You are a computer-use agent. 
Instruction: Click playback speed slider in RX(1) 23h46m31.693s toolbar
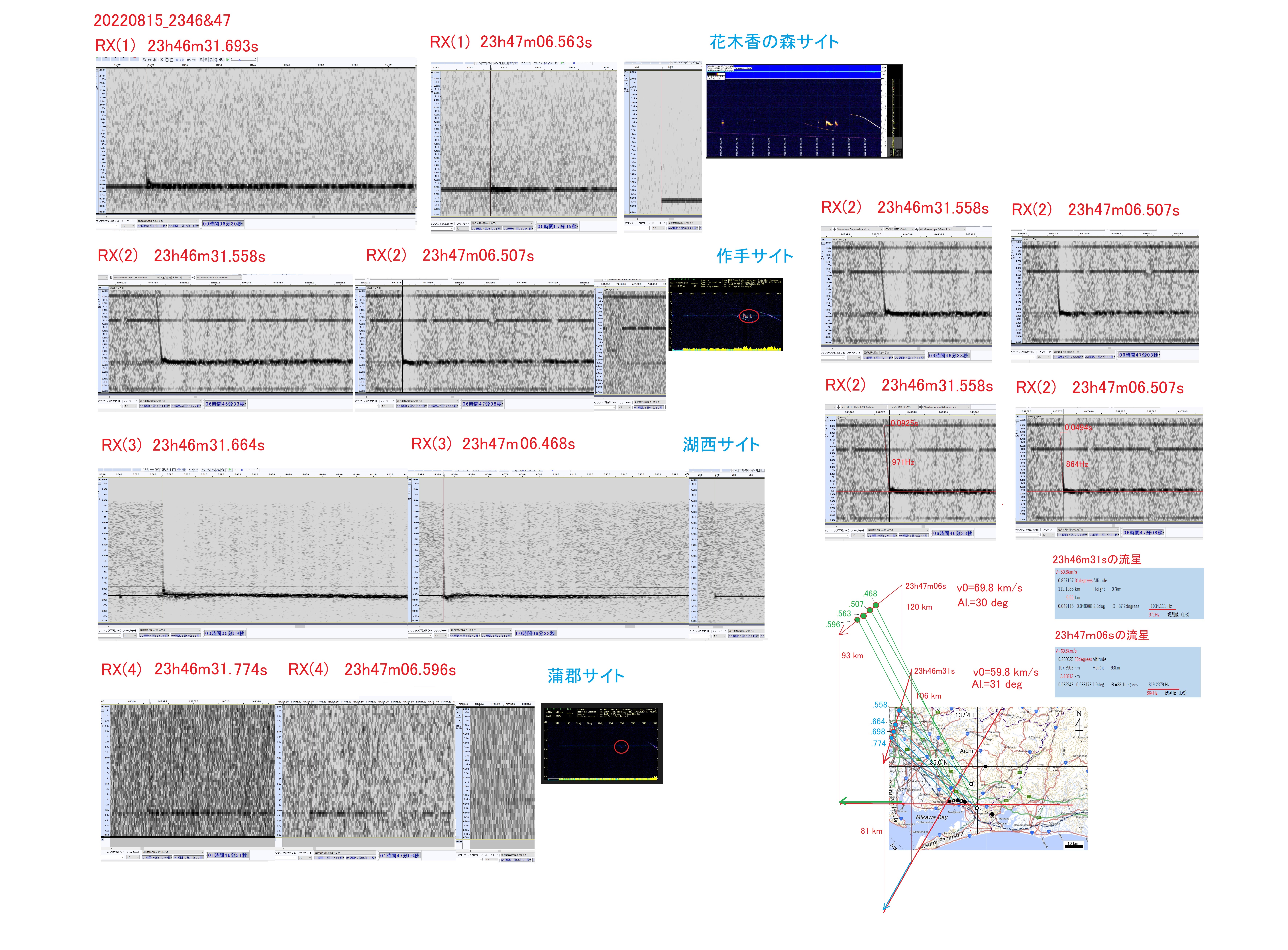(x=240, y=60)
